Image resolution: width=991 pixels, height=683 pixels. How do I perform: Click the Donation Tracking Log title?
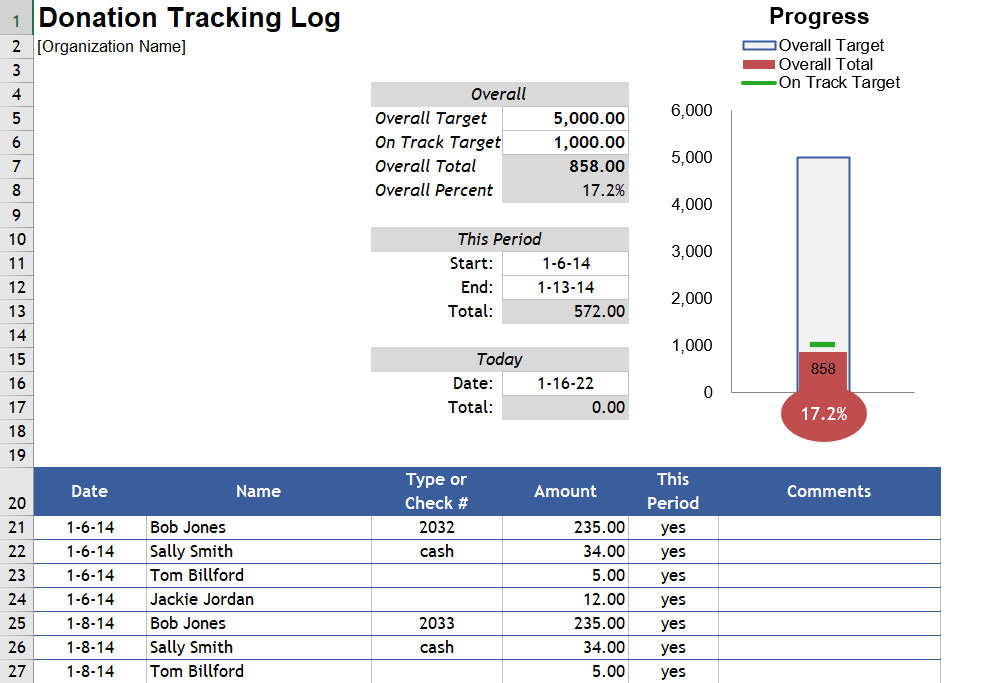(x=189, y=18)
